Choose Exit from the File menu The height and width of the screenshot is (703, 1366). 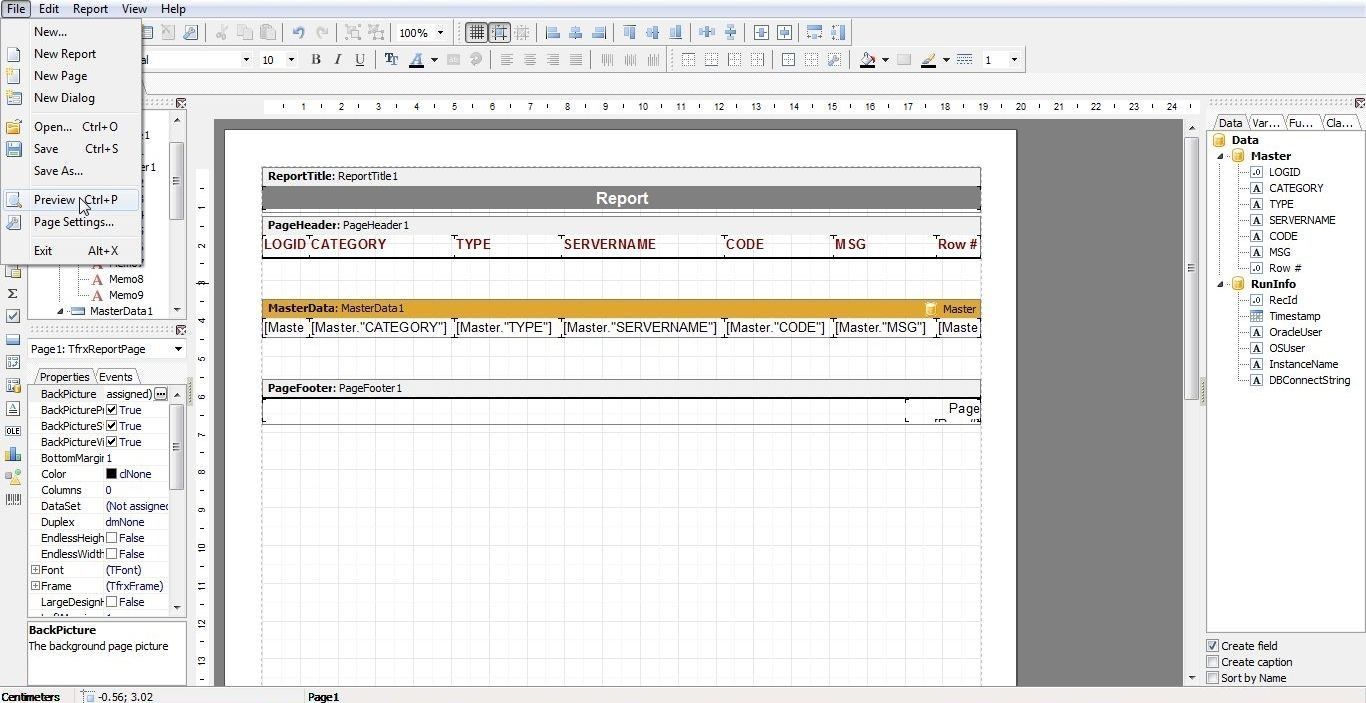(72, 251)
